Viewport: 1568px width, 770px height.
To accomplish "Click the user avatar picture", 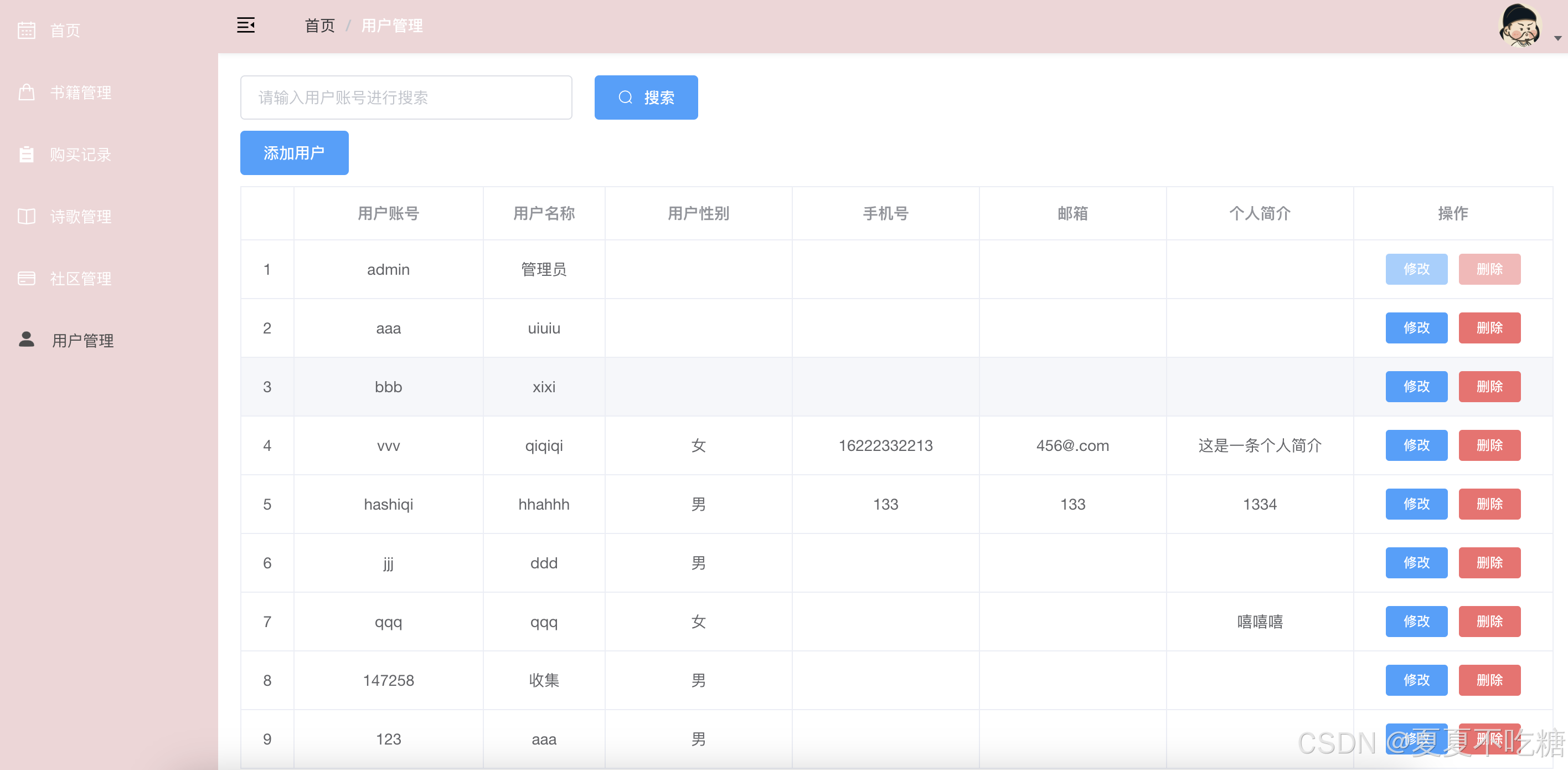I will click(1520, 25).
